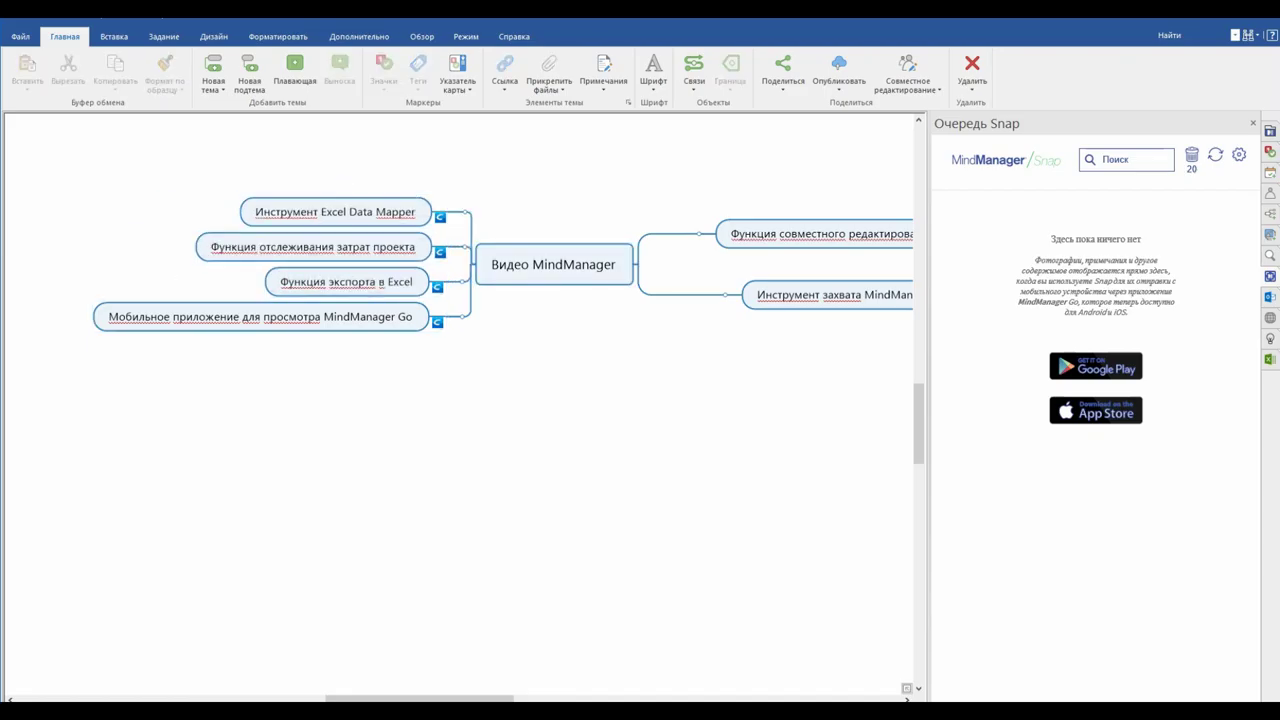Image resolution: width=1280 pixels, height=720 pixels.
Task: Select Функция экспорта в Excel topic
Action: 346,282
